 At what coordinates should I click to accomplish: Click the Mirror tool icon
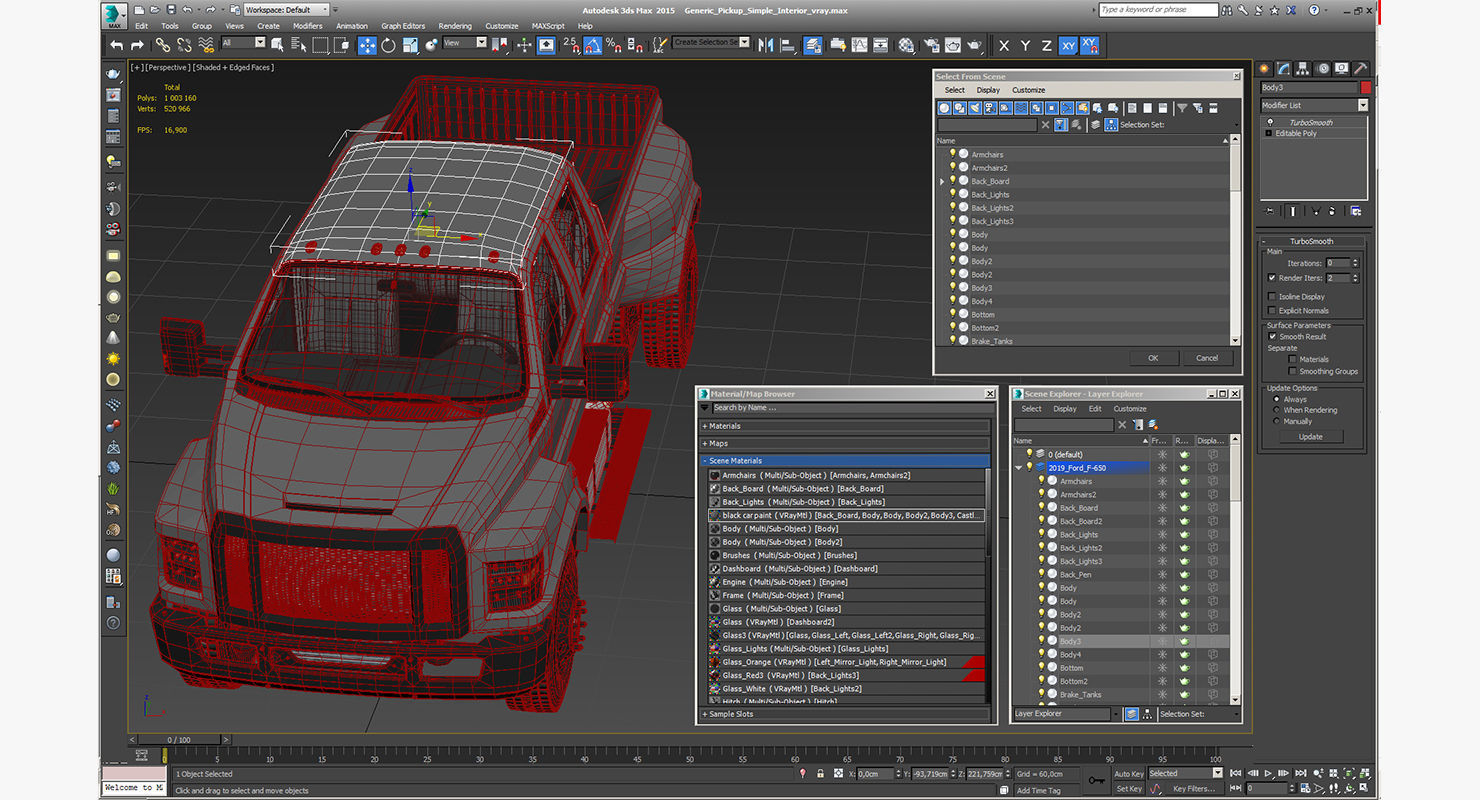click(x=766, y=45)
